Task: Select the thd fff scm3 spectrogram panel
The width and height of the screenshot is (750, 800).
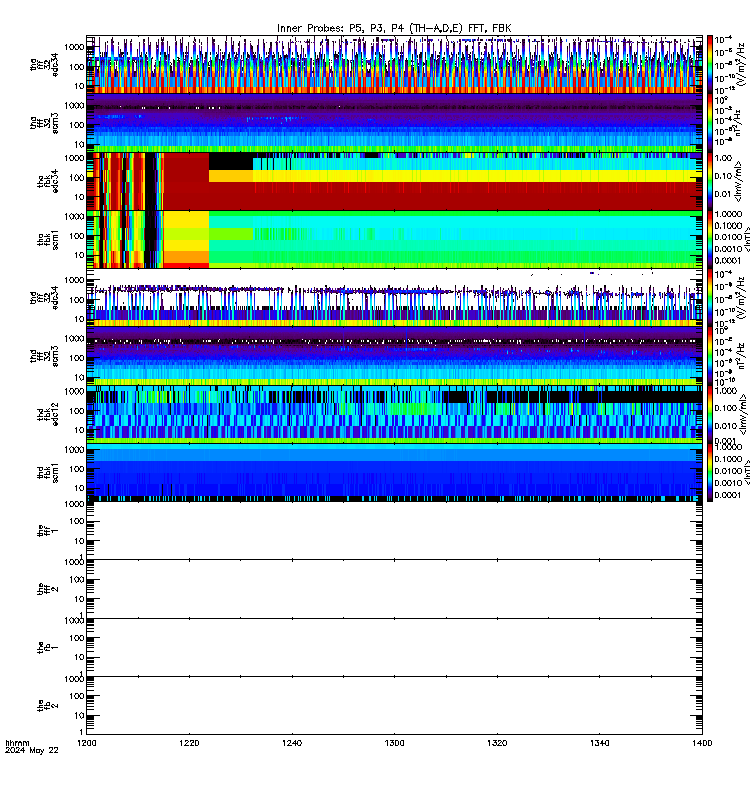Action: click(394, 356)
